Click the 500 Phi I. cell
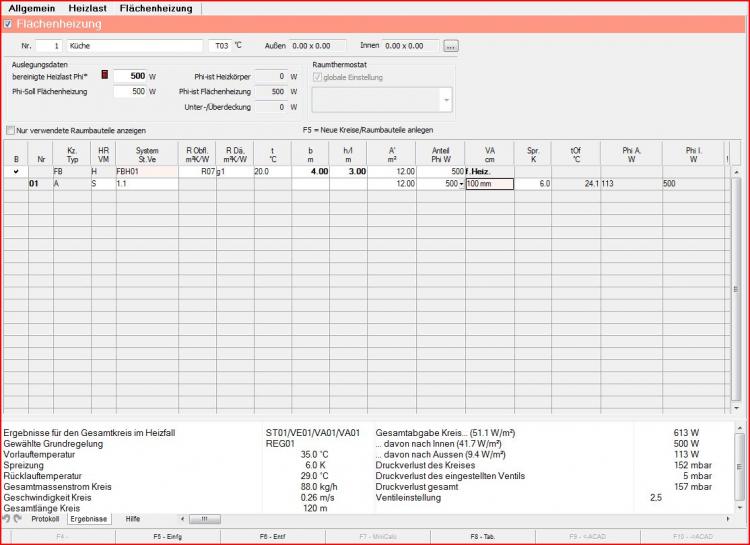The height and width of the screenshot is (545, 750). click(694, 184)
